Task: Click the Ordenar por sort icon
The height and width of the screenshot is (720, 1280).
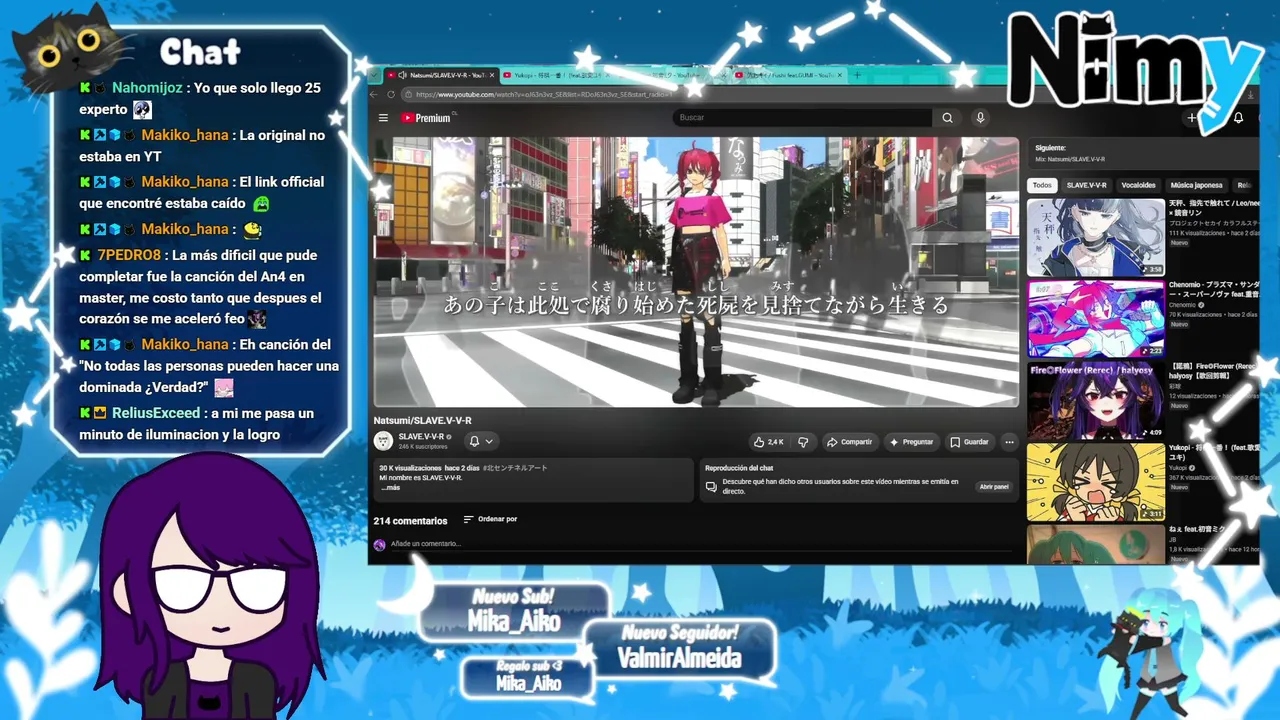Action: coord(468,520)
